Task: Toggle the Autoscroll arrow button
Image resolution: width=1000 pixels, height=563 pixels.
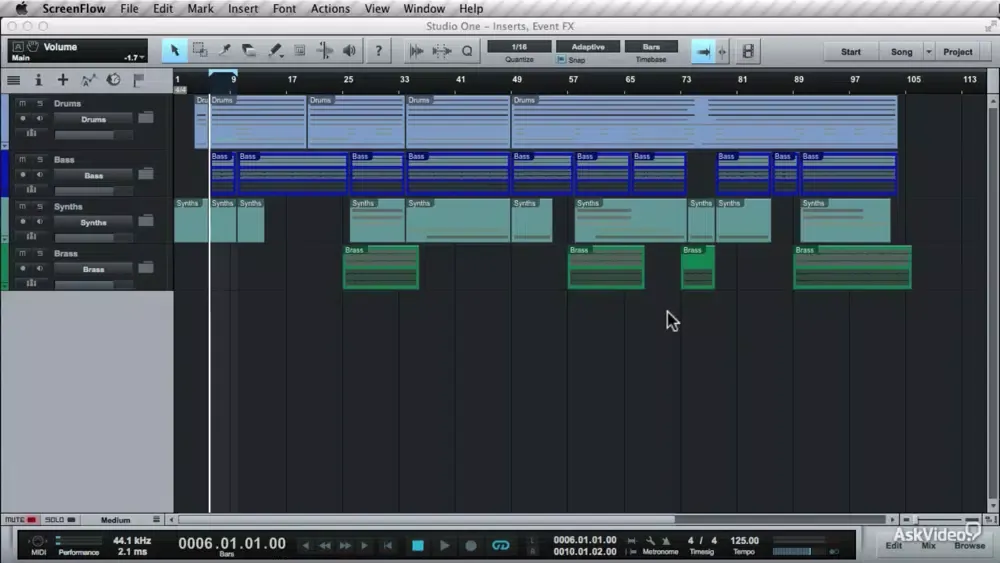Action: (x=703, y=52)
